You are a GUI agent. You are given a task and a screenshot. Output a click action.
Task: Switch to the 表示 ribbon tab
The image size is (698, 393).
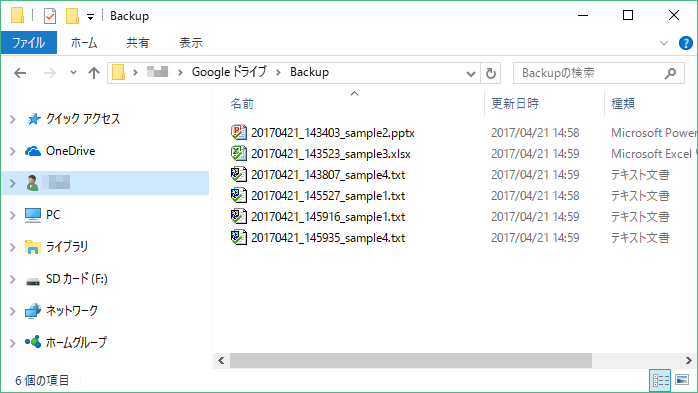[x=191, y=43]
